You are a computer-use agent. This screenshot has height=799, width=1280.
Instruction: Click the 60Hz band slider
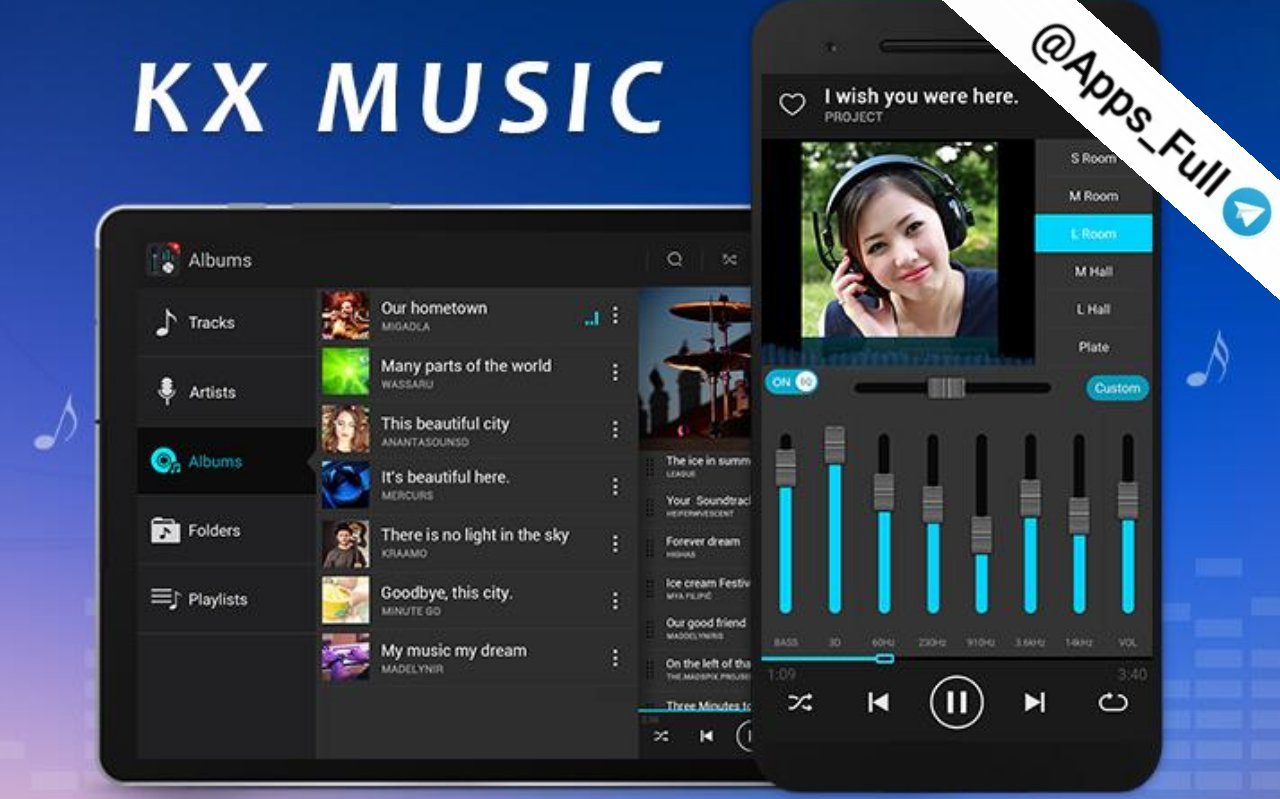coord(883,523)
